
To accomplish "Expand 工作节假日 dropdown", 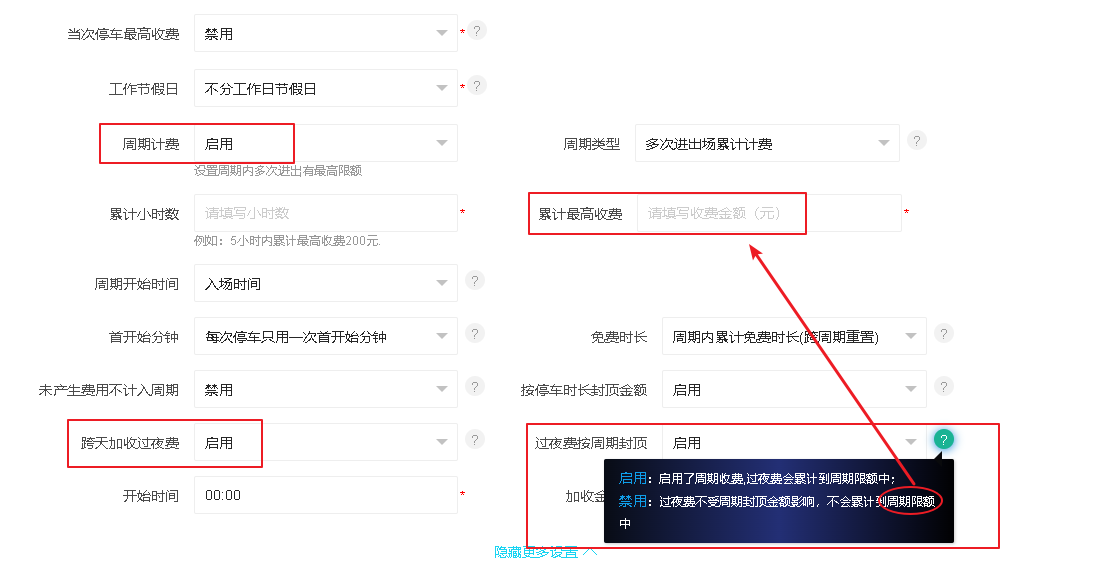I will coord(326,89).
